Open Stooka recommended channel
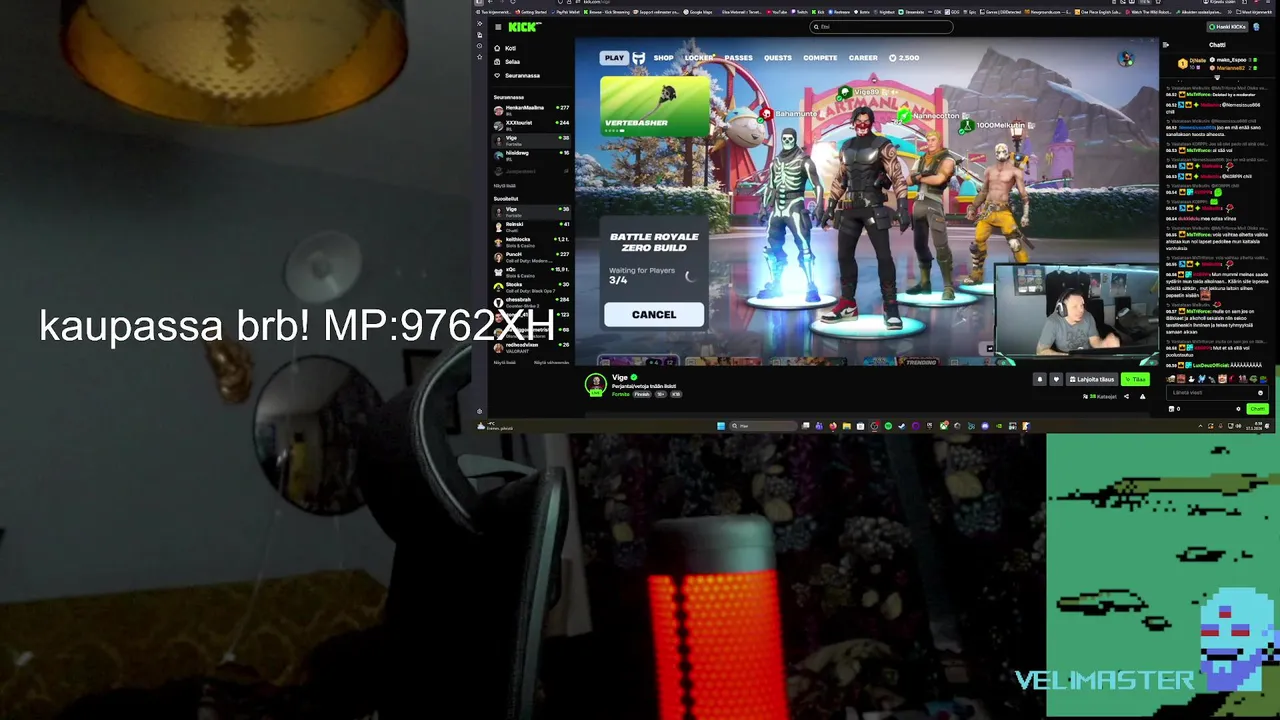Screen dimensions: 1280x720 coord(531,286)
